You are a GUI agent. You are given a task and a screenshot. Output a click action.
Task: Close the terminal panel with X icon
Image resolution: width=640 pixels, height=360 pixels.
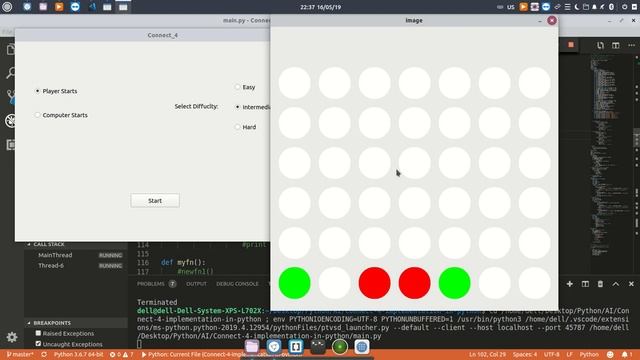tap(631, 284)
